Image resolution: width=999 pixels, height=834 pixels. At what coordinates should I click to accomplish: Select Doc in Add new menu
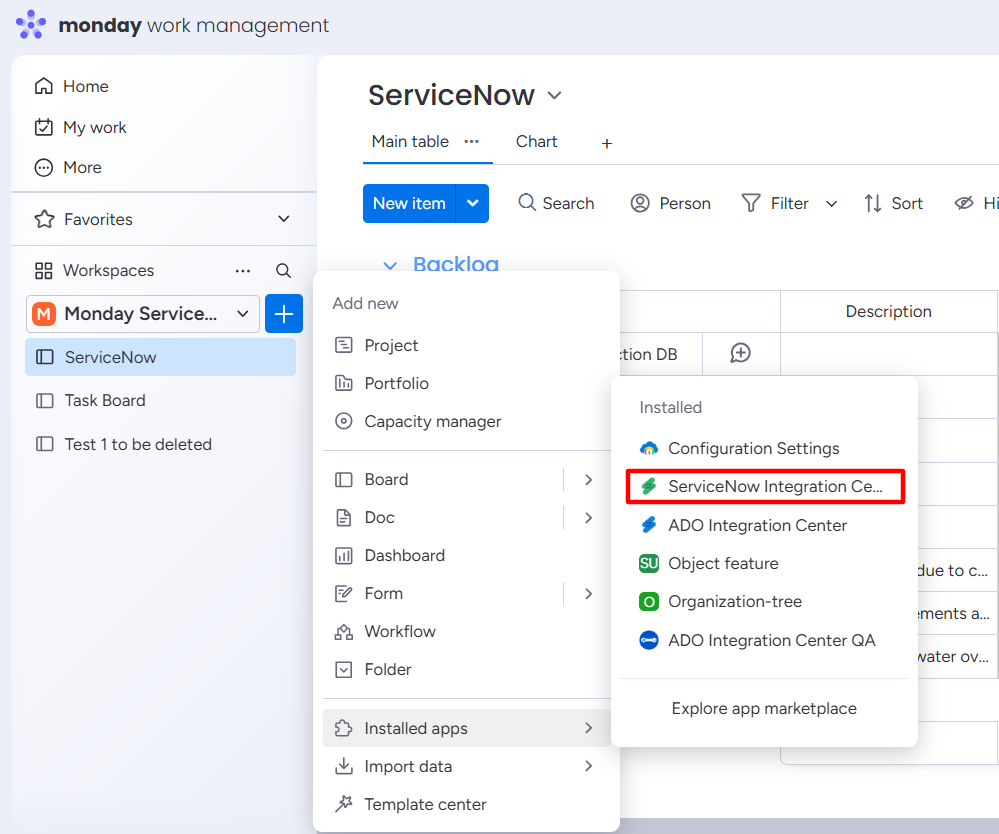click(x=443, y=517)
